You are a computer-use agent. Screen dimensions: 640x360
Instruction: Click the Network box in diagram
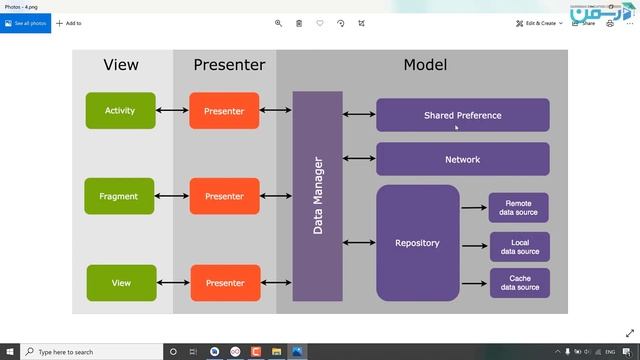click(463, 159)
